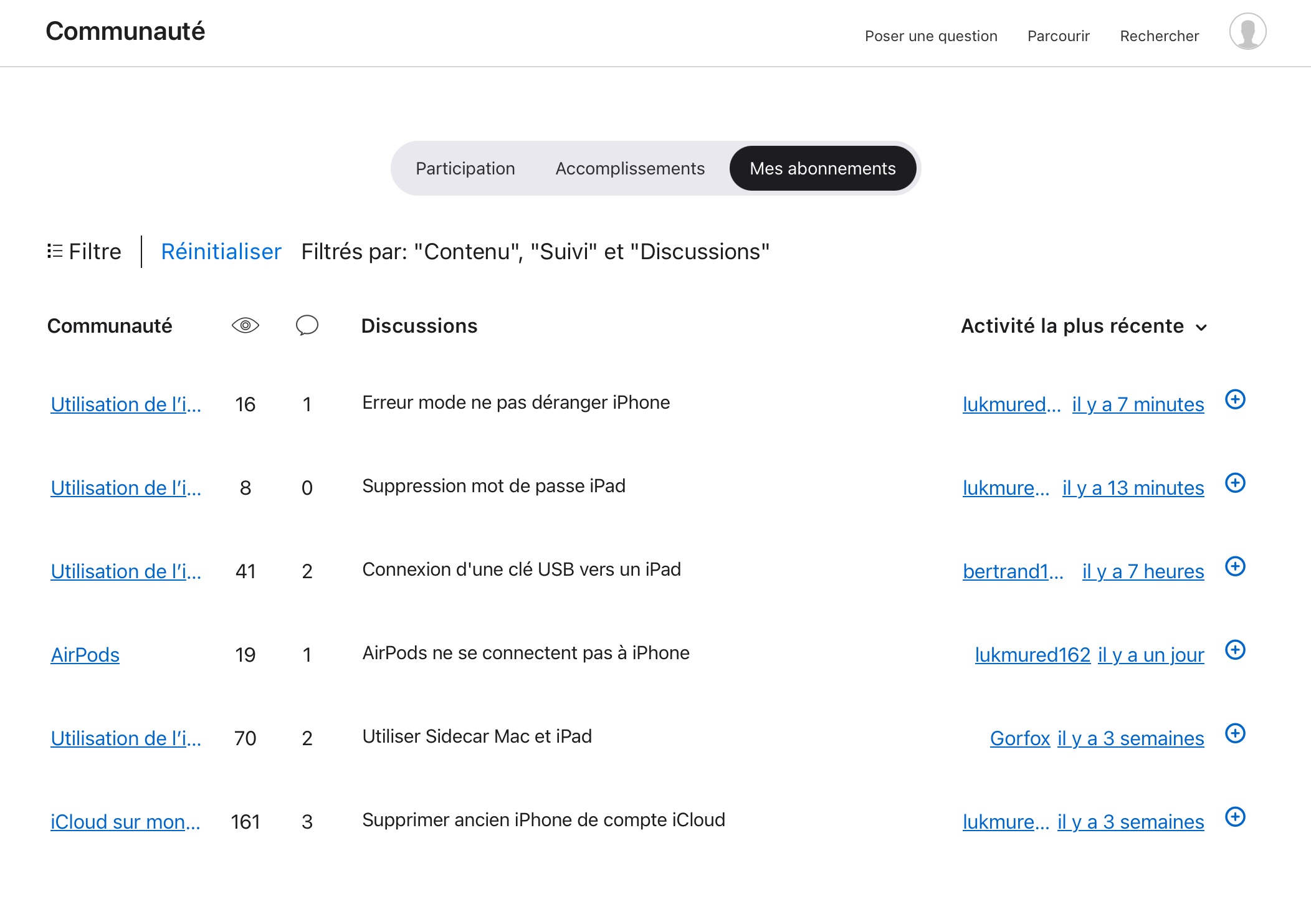Open Poser une question in navigation

[931, 36]
